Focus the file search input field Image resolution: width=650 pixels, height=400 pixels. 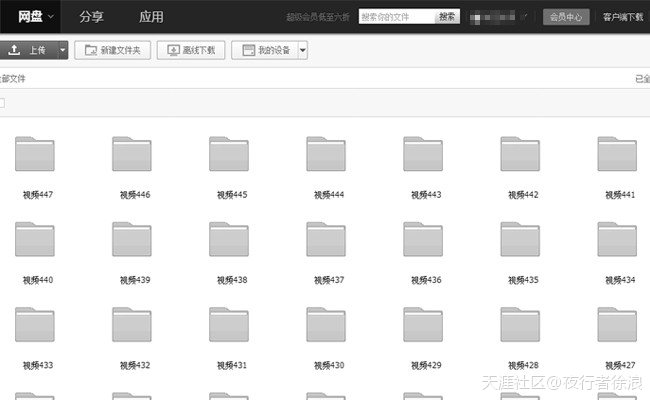[397, 17]
